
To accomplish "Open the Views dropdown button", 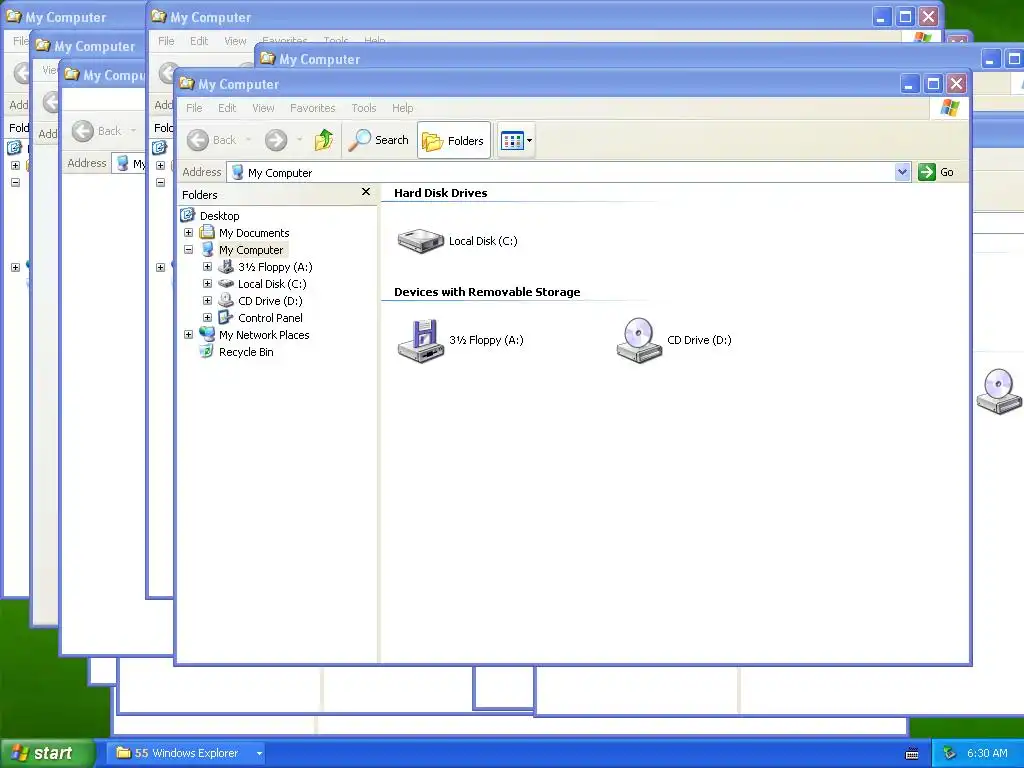I will click(516, 140).
